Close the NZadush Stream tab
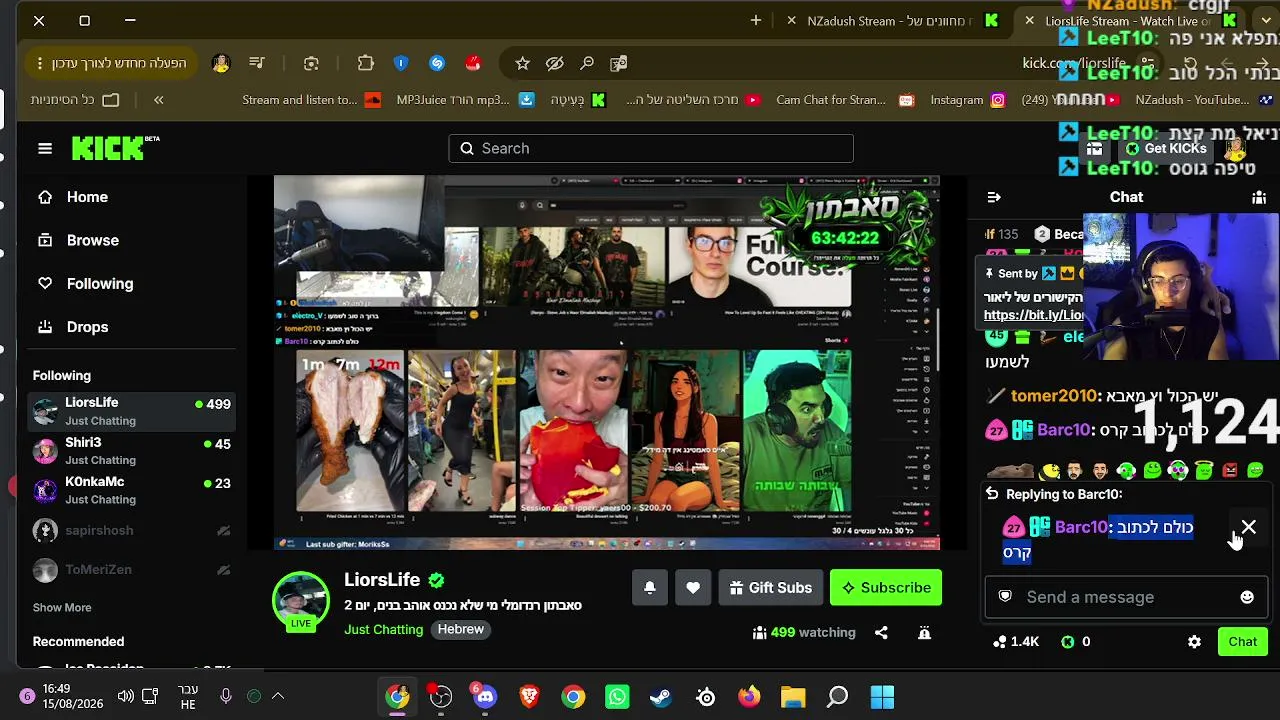This screenshot has width=1280, height=720. [x=791, y=20]
